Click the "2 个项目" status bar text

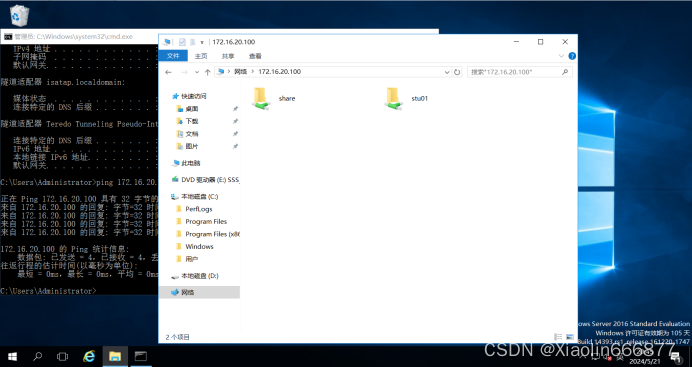click(177, 337)
